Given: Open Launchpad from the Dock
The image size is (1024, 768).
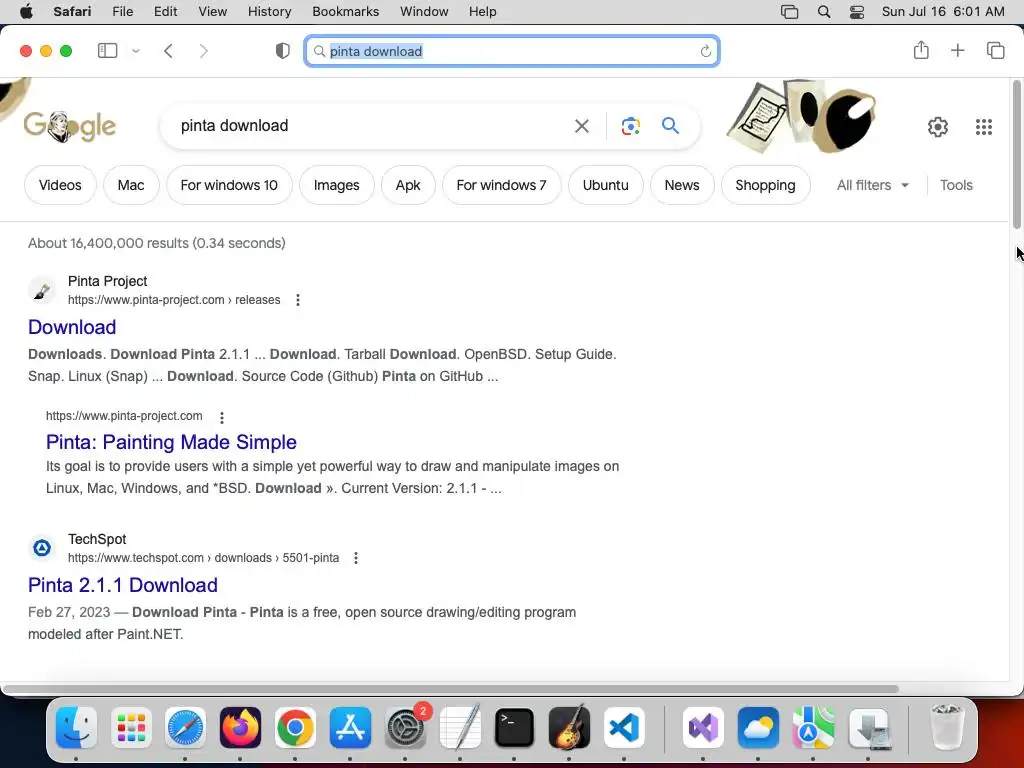Looking at the screenshot, I should click(x=131, y=727).
